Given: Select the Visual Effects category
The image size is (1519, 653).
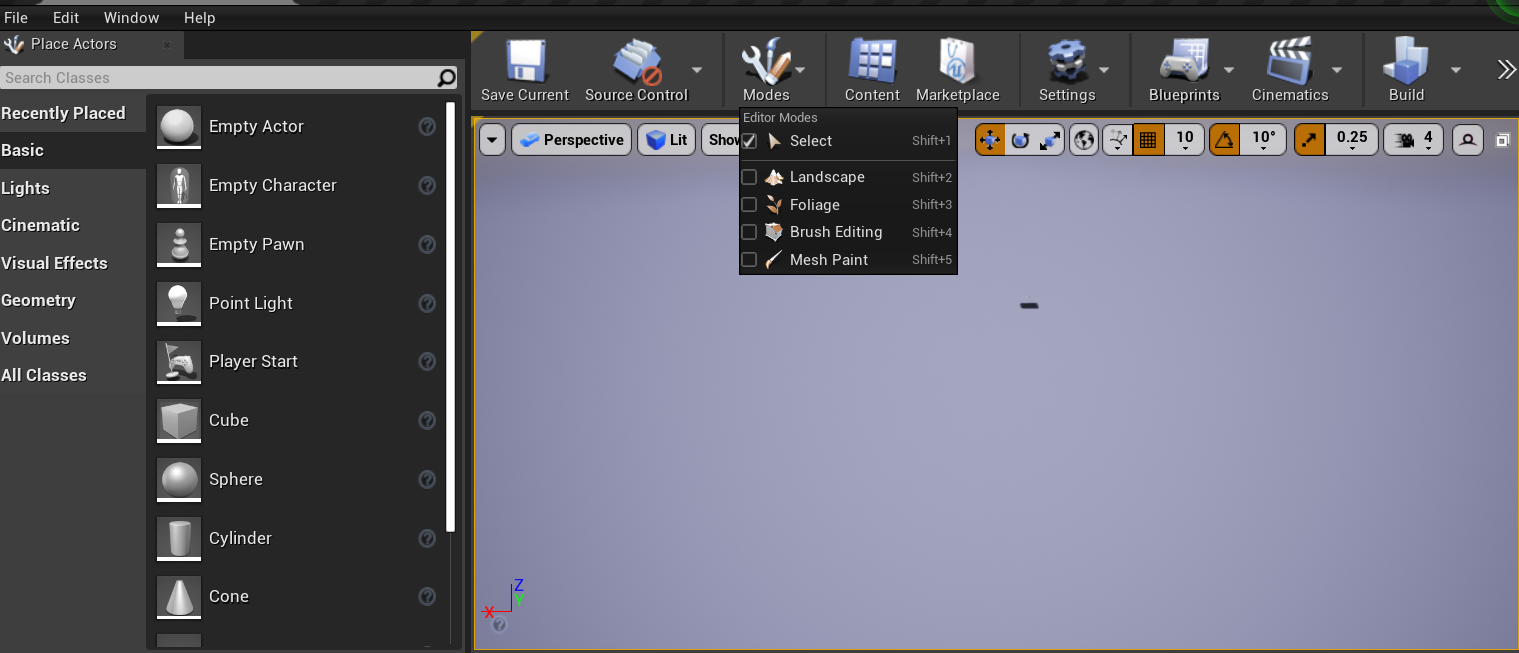Looking at the screenshot, I should (x=73, y=263).
